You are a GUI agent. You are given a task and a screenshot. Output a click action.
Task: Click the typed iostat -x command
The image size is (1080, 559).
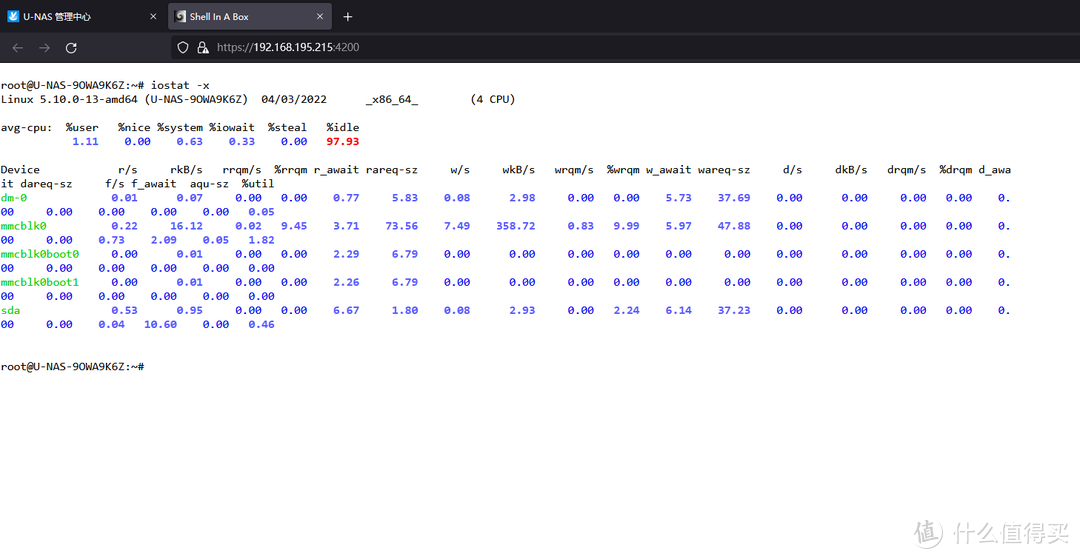[180, 85]
